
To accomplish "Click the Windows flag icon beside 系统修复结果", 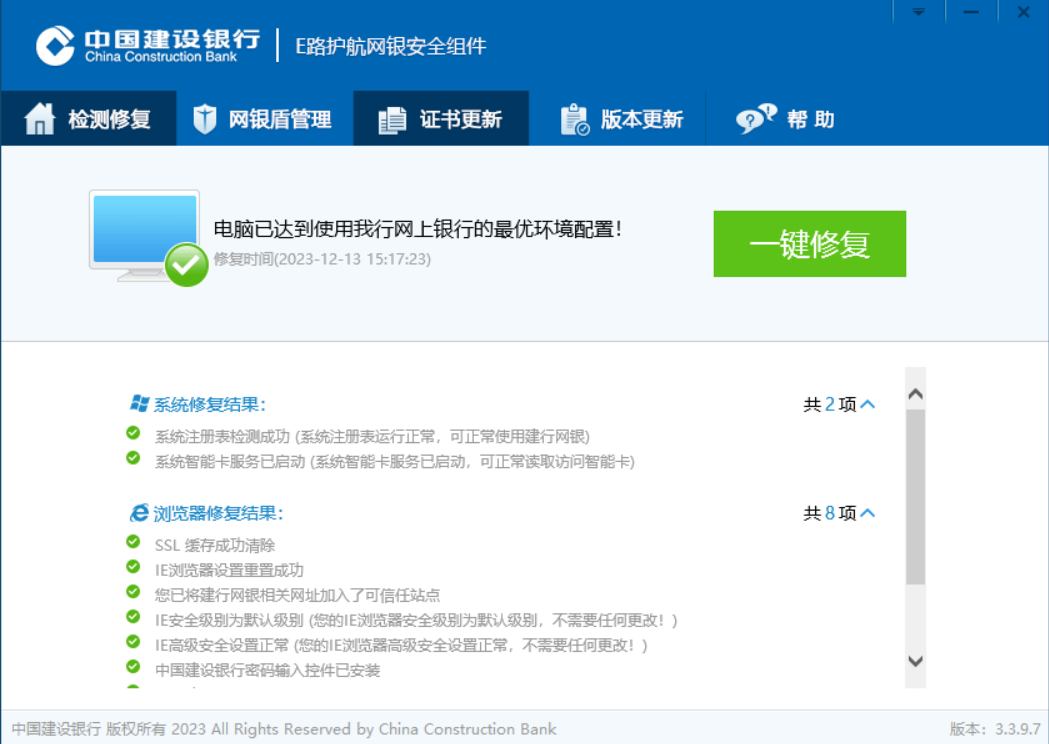I will click(140, 403).
